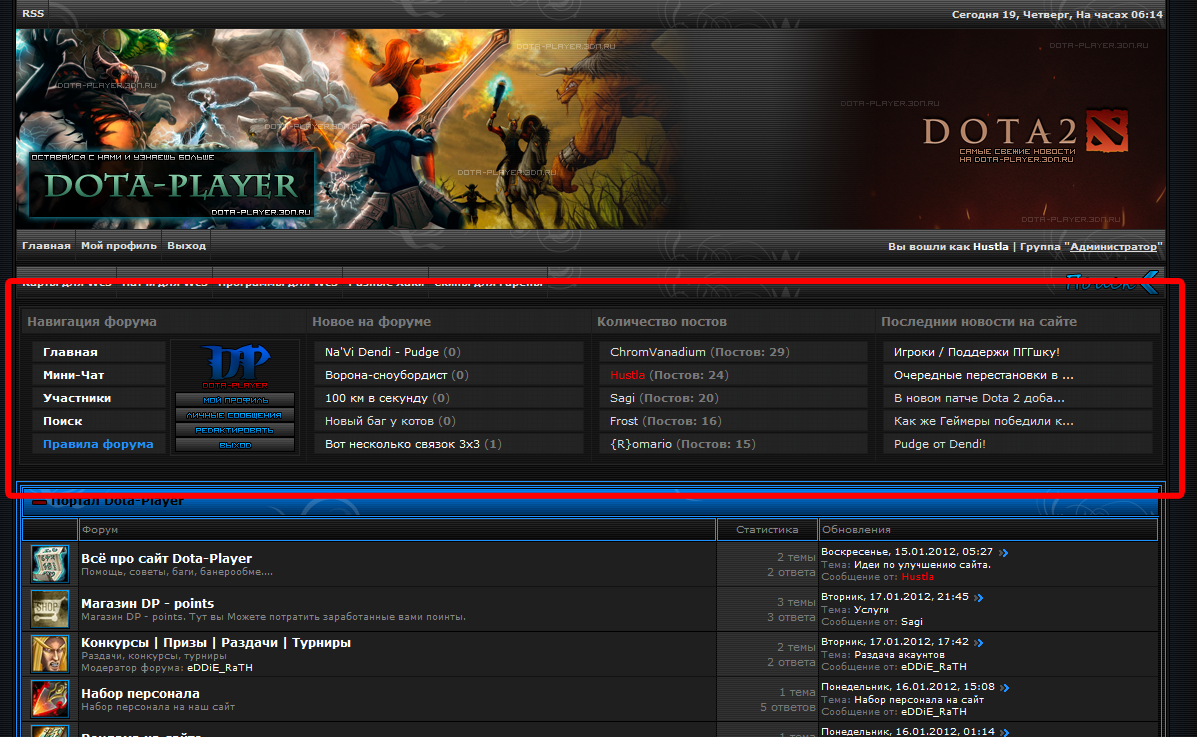The width and height of the screenshot is (1197, 737).
Task: Jump to last post arrow beside 17.01.2012, 21:45
Action: [x=979, y=597]
